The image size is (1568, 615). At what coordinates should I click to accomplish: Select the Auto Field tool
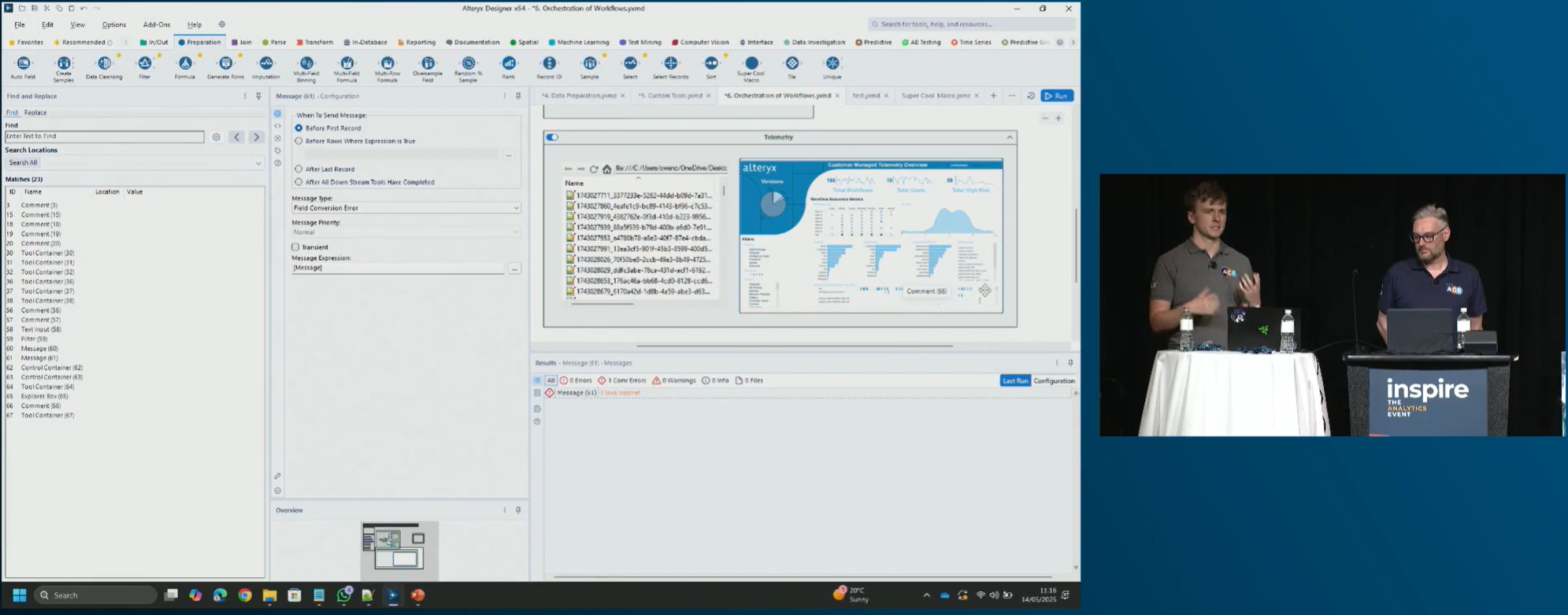(x=23, y=68)
